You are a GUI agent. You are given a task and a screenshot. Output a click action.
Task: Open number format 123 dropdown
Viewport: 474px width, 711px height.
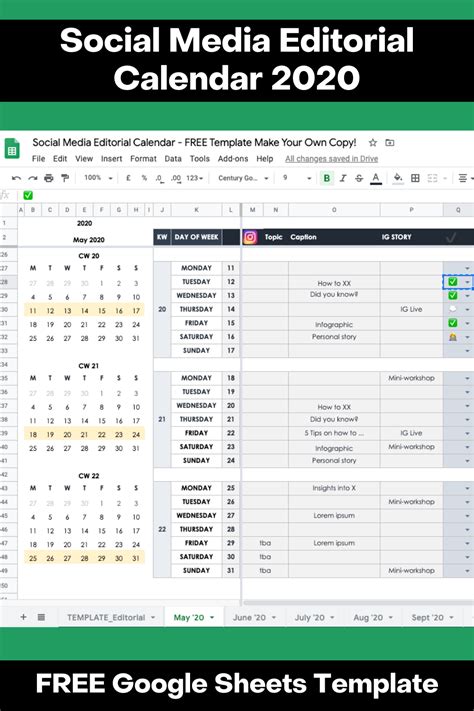[195, 178]
